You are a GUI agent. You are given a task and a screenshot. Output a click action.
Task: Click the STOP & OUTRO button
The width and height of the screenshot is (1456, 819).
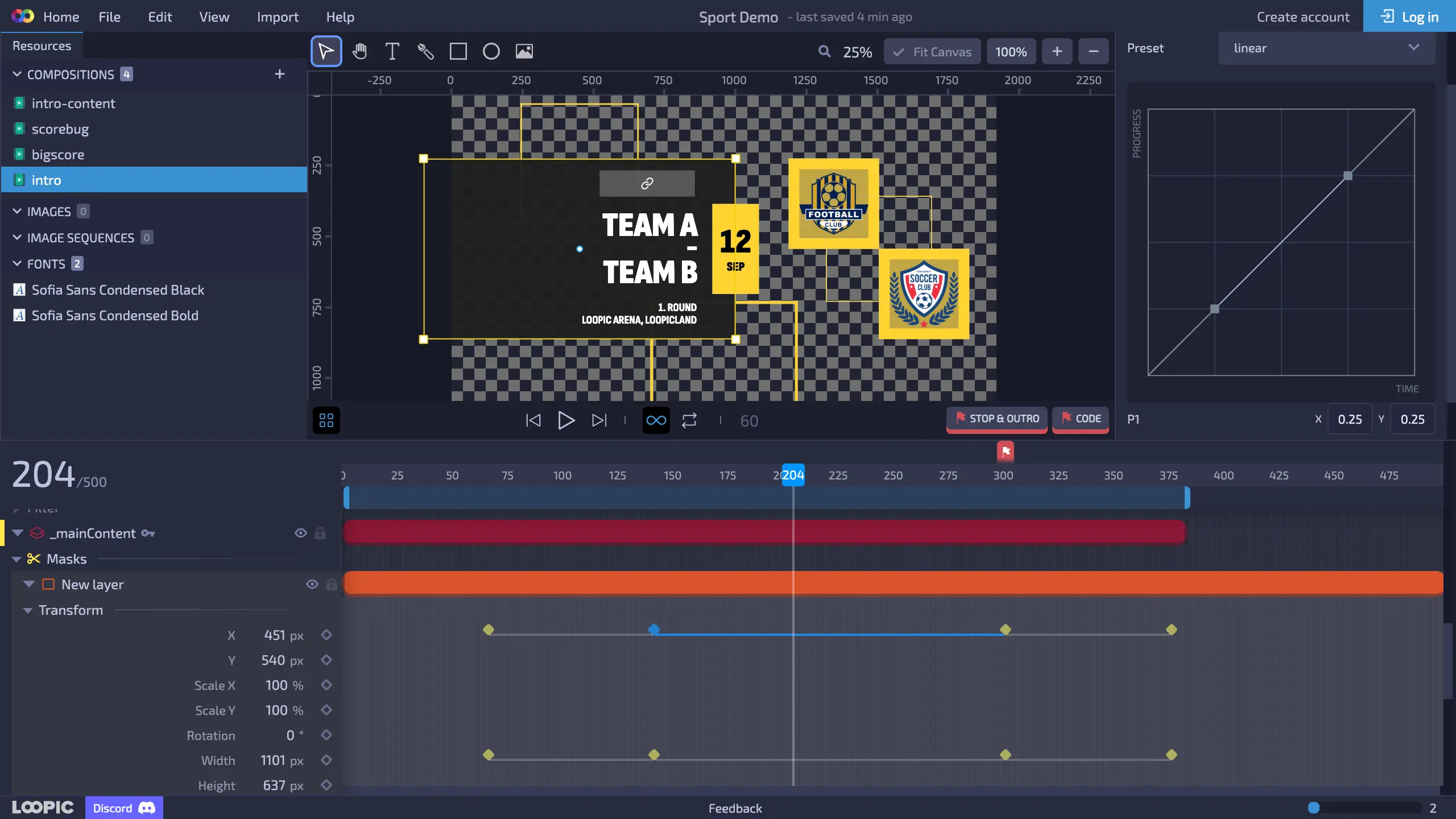(x=997, y=418)
